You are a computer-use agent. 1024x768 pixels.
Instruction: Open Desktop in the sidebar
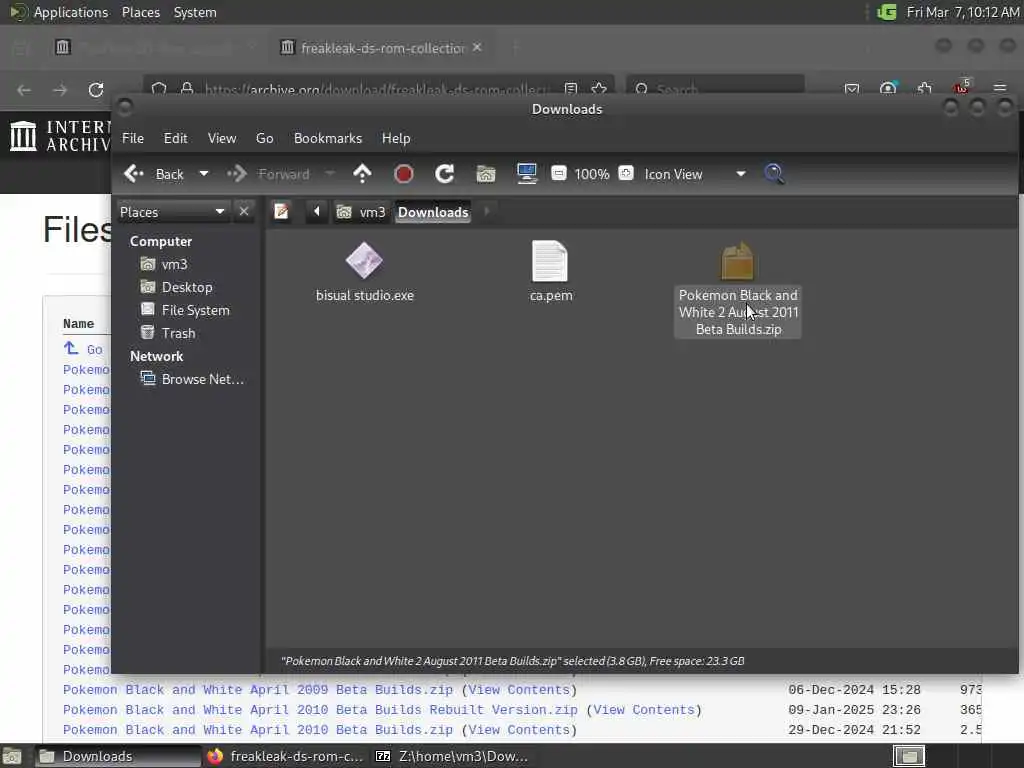click(176, 287)
